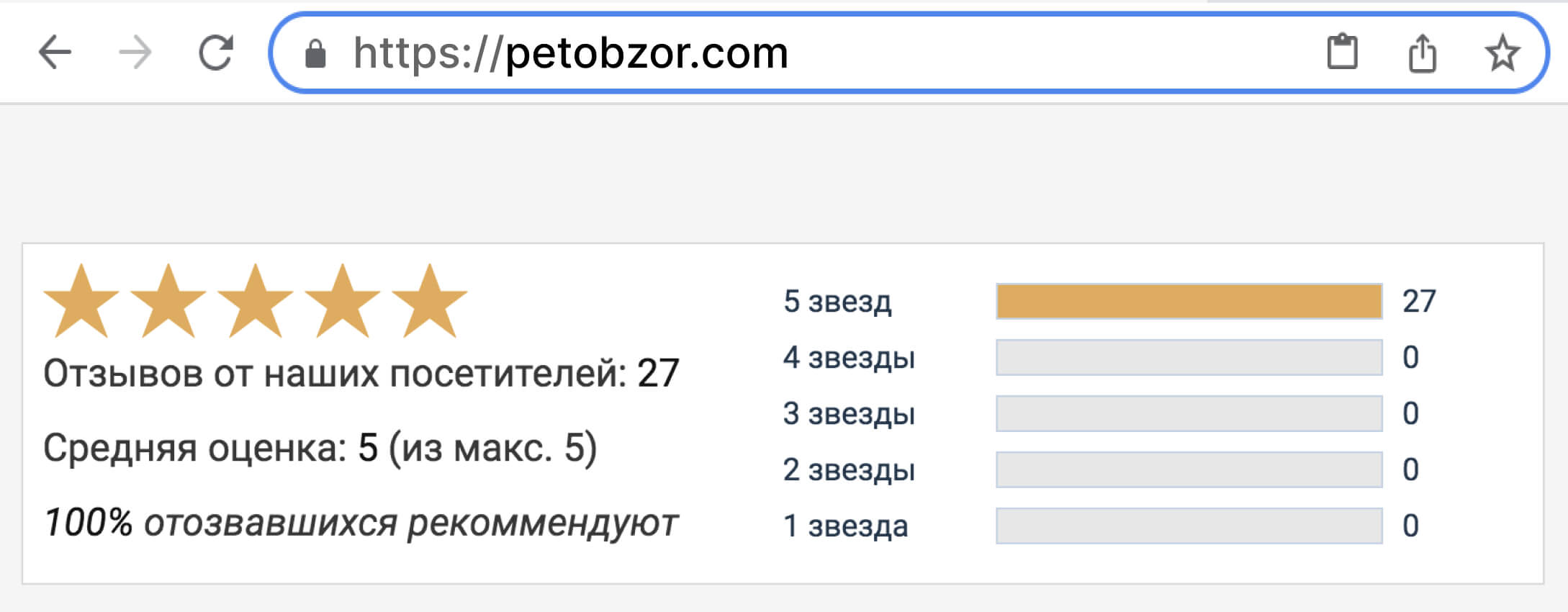The image size is (1568, 612).
Task: Click the filled 5 звезд rating bar
Action: 1189,301
